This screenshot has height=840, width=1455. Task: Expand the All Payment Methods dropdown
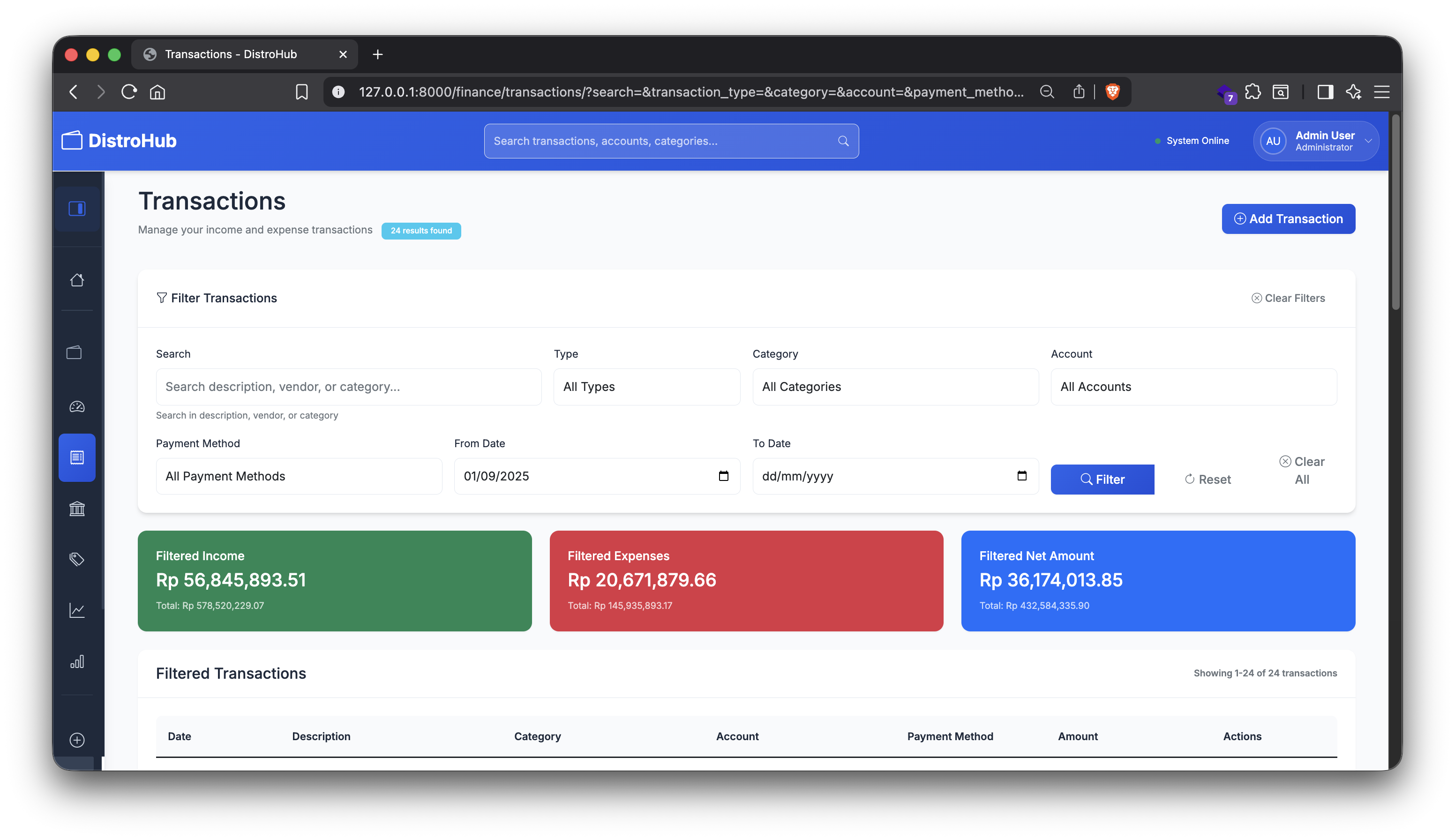point(298,476)
